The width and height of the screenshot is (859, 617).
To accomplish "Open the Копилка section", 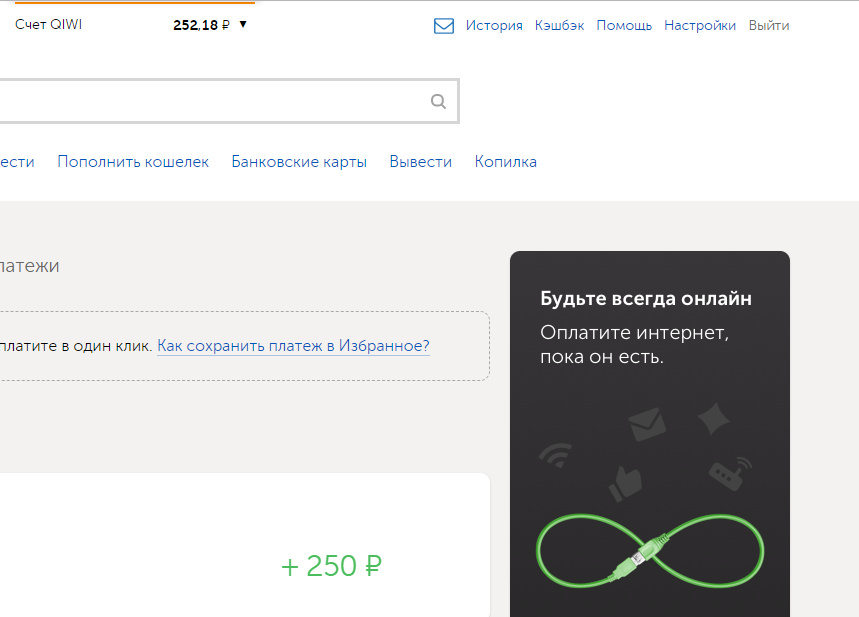I will (x=506, y=161).
